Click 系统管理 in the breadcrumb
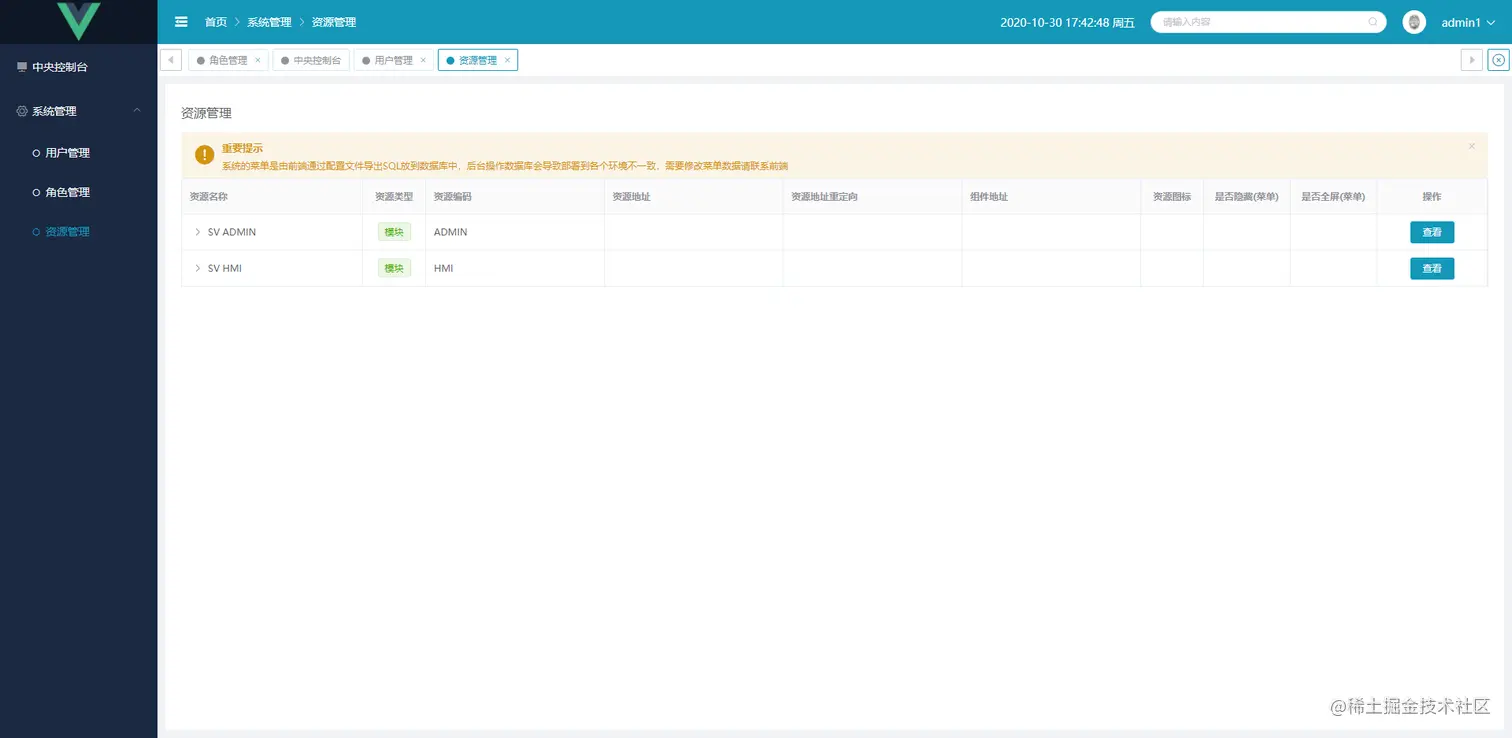 click(269, 22)
